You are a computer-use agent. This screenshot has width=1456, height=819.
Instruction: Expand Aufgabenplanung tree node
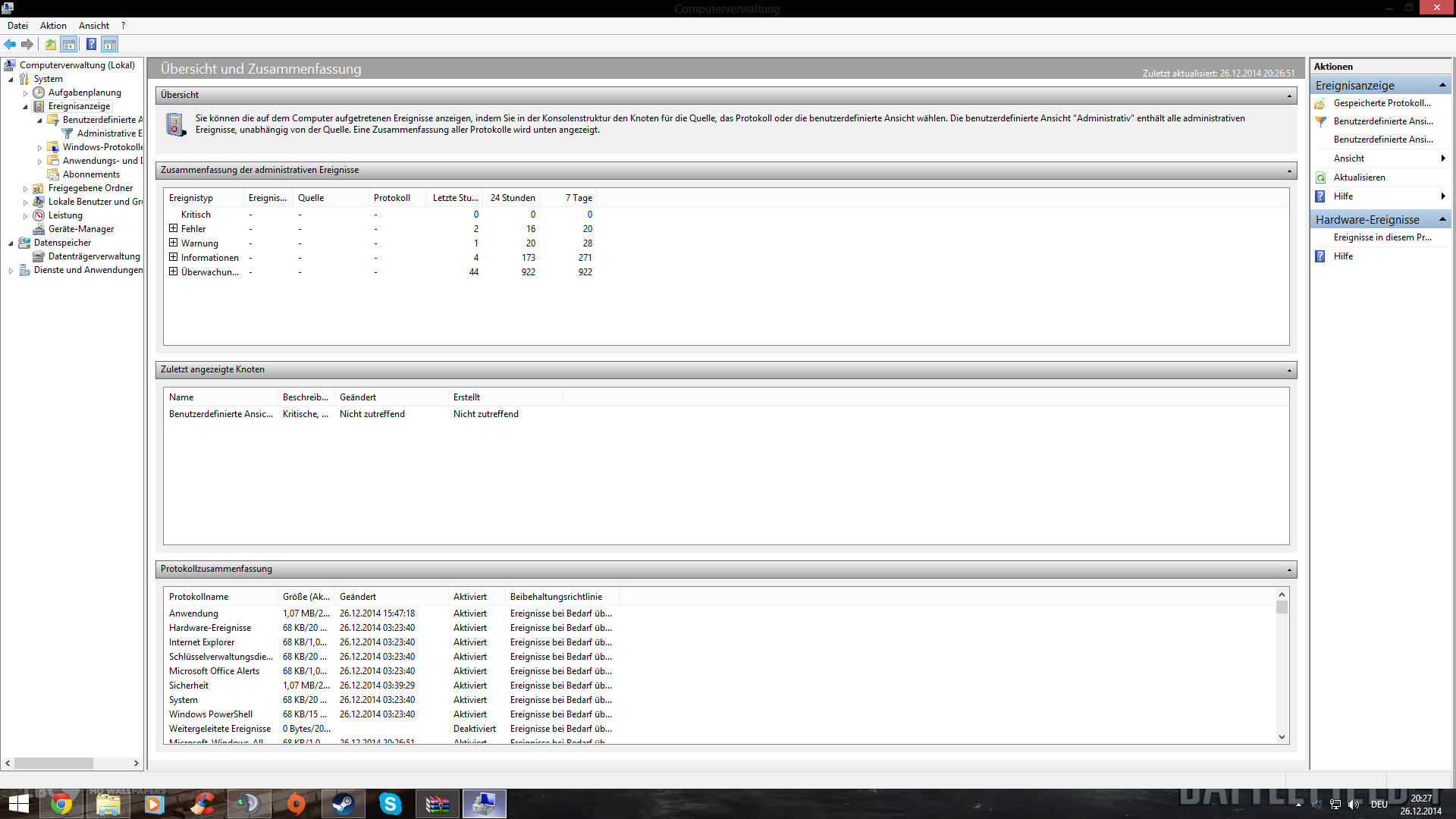click(25, 93)
